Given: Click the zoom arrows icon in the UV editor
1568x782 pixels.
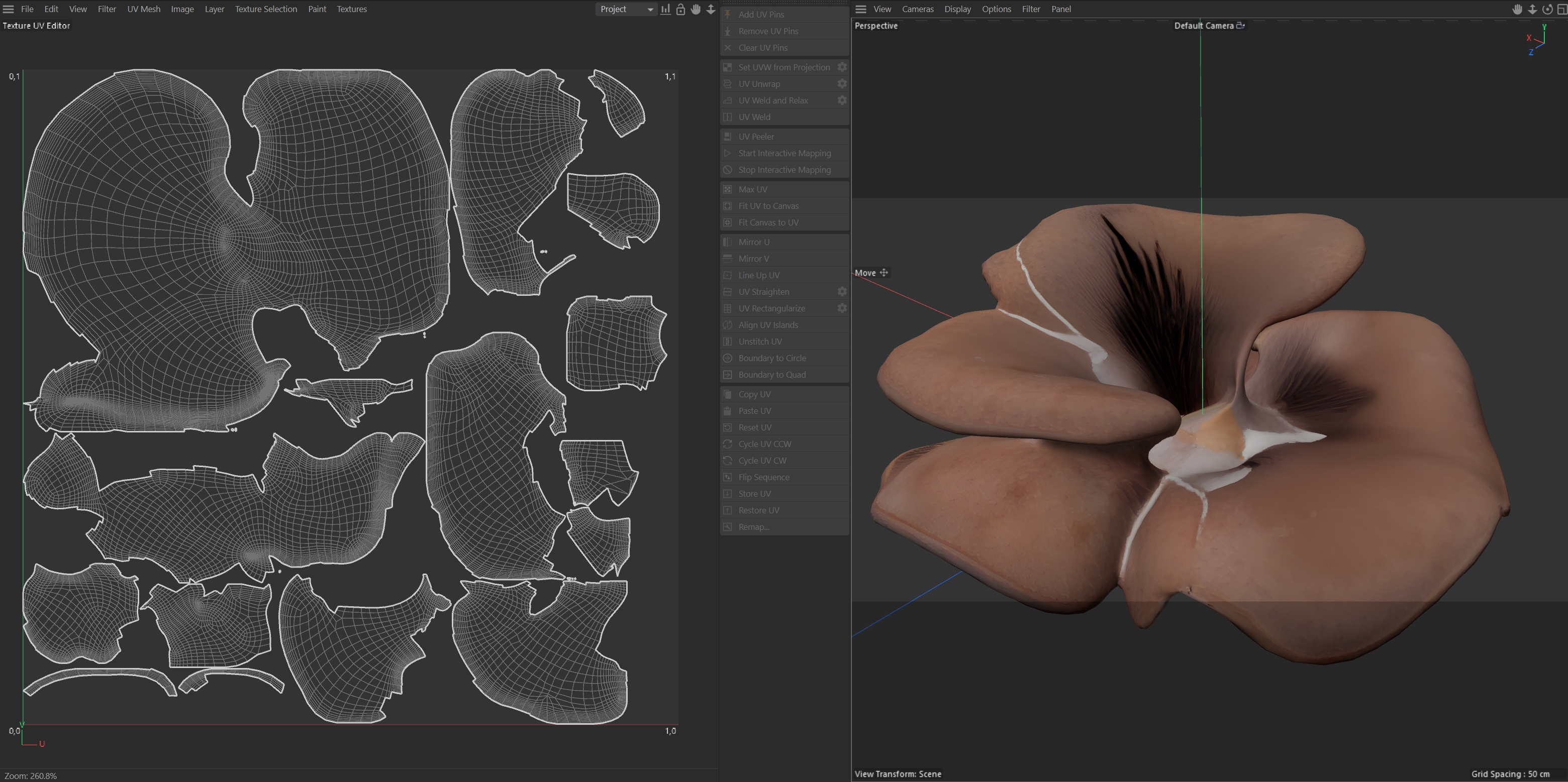Looking at the screenshot, I should [710, 9].
